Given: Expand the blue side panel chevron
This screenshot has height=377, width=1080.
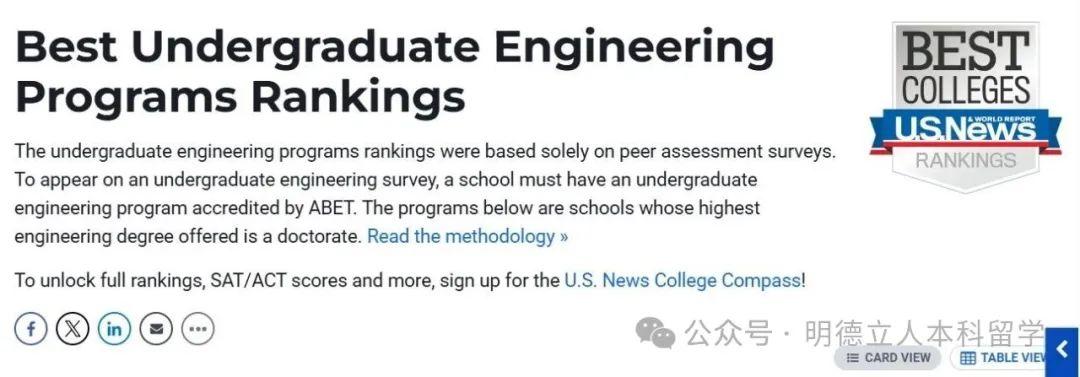Looking at the screenshot, I should [1063, 351].
